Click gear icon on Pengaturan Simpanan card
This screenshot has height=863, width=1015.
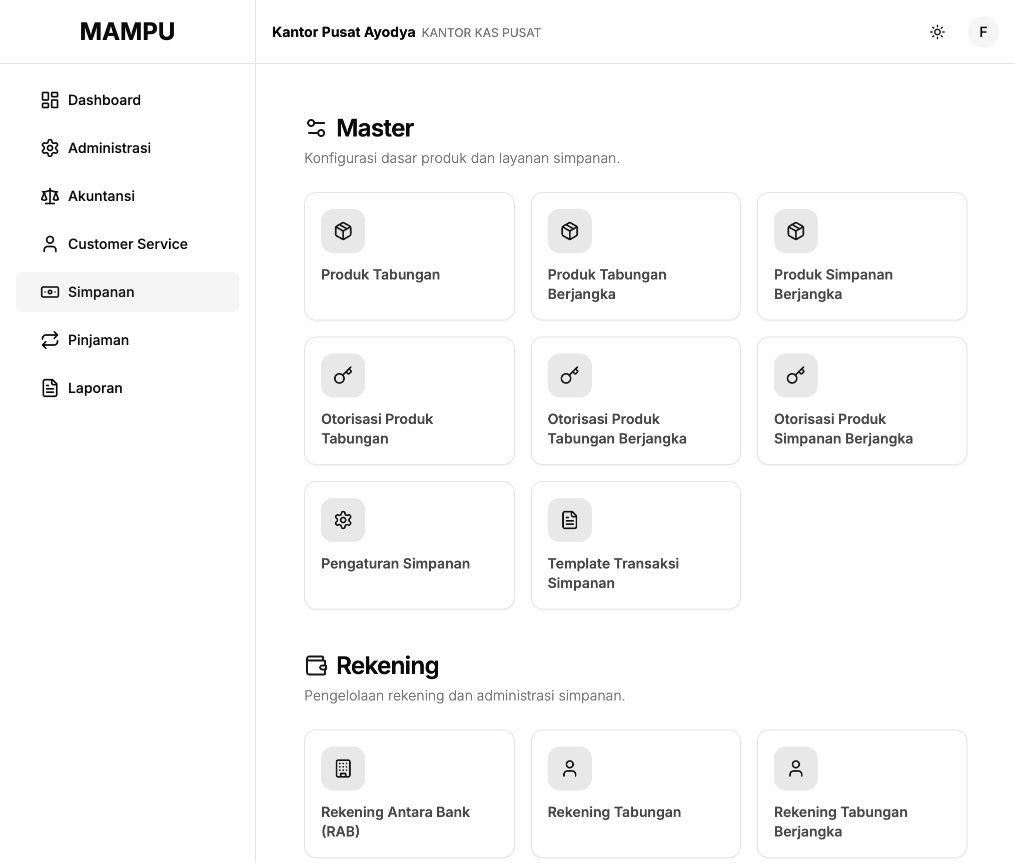point(343,520)
